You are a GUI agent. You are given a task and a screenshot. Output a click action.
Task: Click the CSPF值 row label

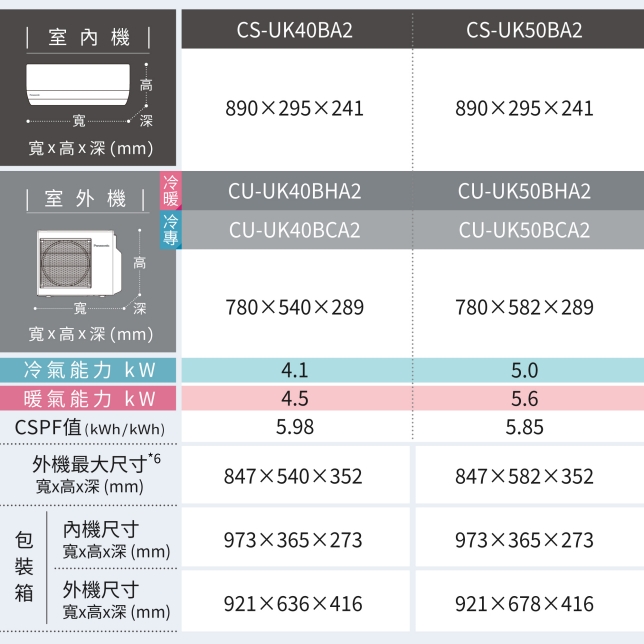coord(89,428)
